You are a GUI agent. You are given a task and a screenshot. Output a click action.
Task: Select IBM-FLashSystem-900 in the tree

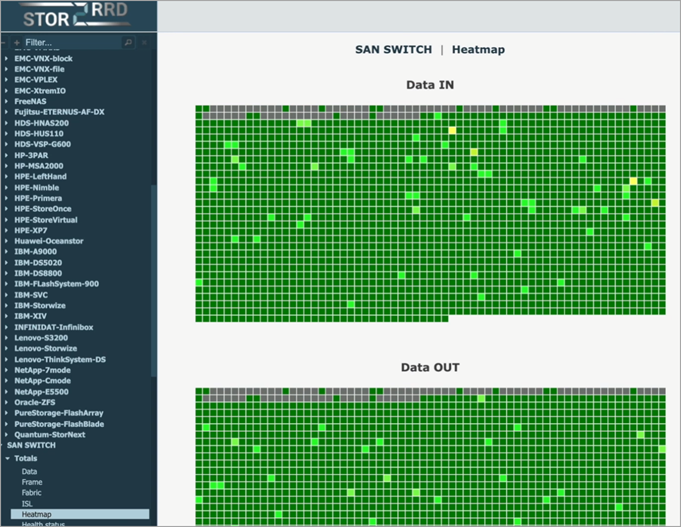(x=56, y=284)
